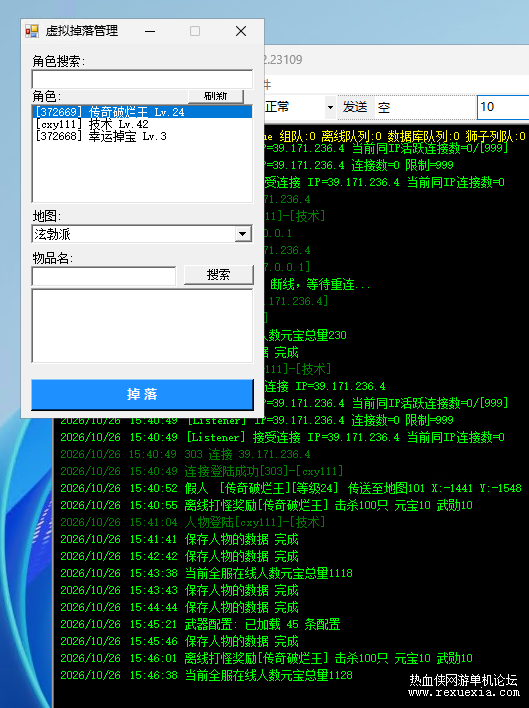Click the 15:45:46 保存人物的数据 完成 log line

179,641
